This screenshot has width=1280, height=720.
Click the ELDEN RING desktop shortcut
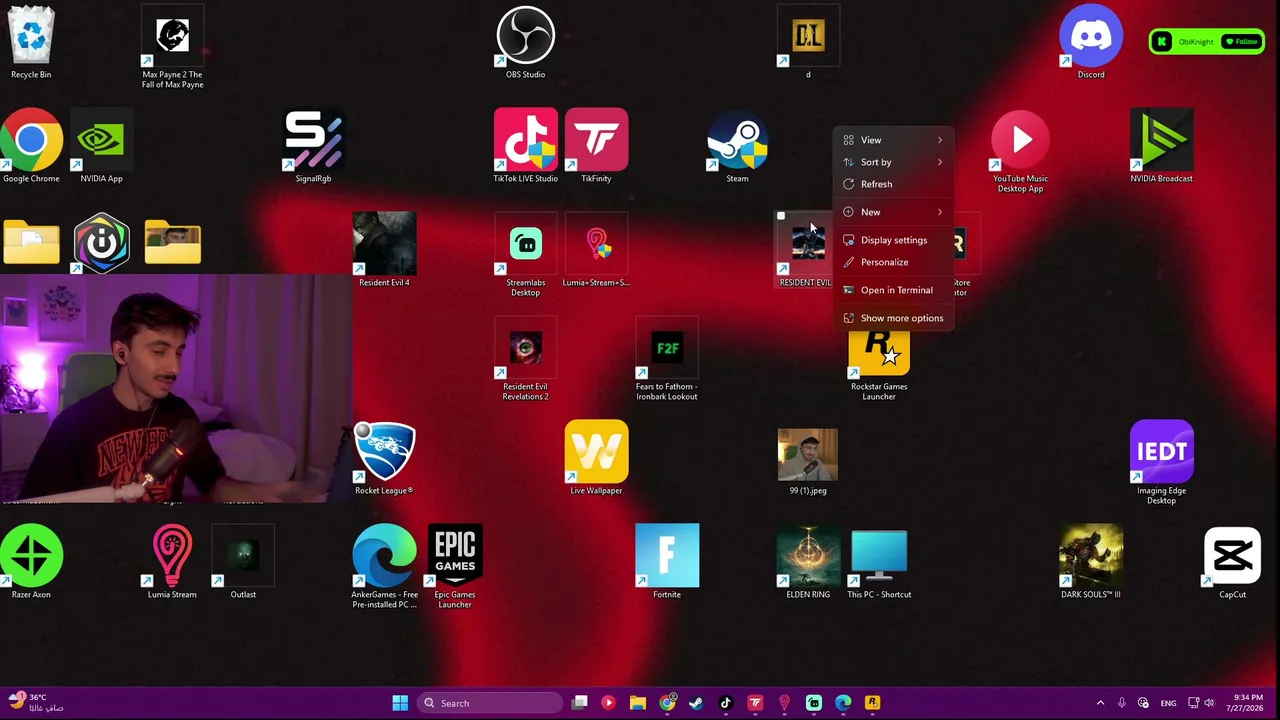[808, 562]
